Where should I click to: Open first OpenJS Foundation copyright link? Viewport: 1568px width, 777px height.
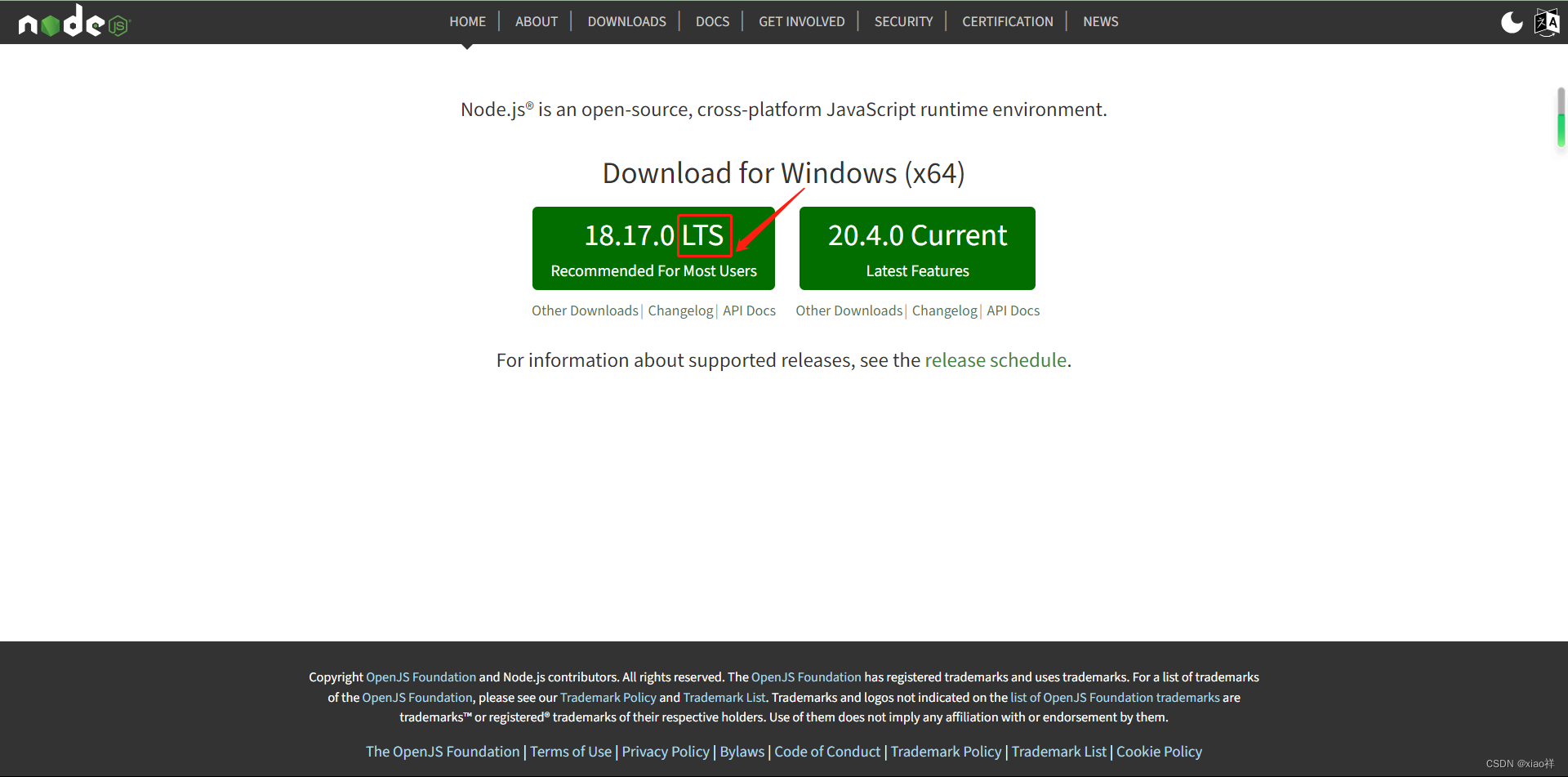pyautogui.click(x=421, y=677)
